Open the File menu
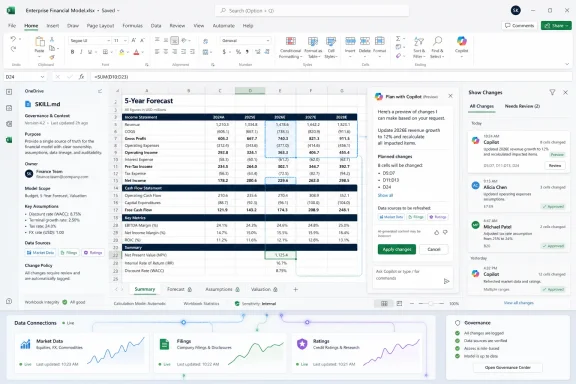This screenshot has width=576, height=384. (x=12, y=26)
